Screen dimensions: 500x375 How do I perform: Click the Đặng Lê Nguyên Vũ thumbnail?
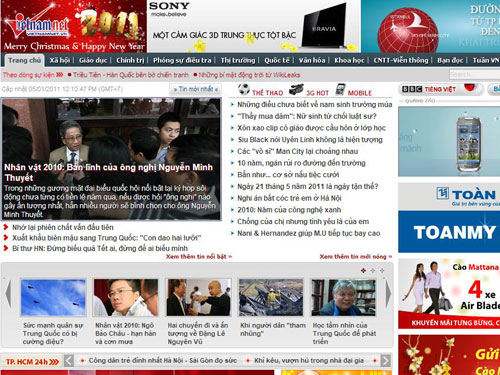coord(199,298)
